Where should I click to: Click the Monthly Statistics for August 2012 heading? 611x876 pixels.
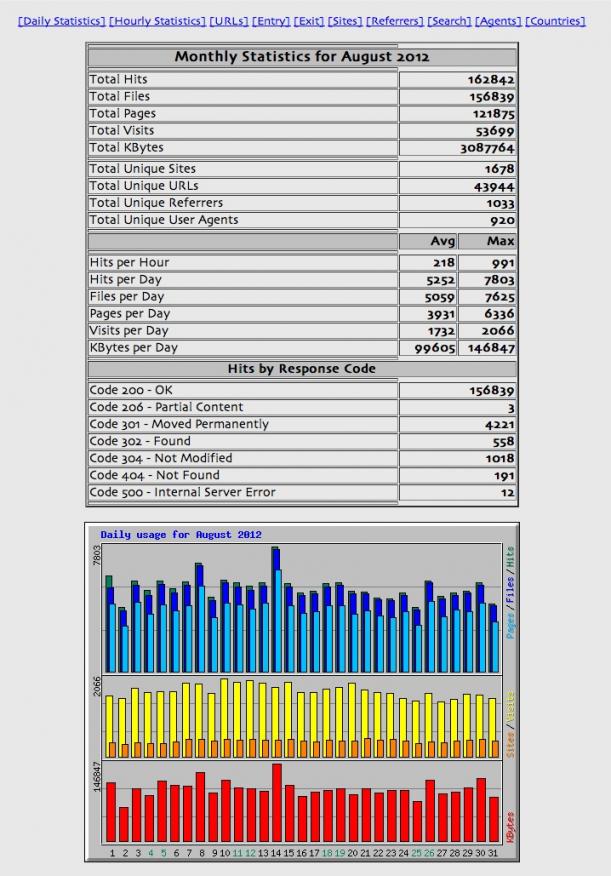[x=302, y=56]
